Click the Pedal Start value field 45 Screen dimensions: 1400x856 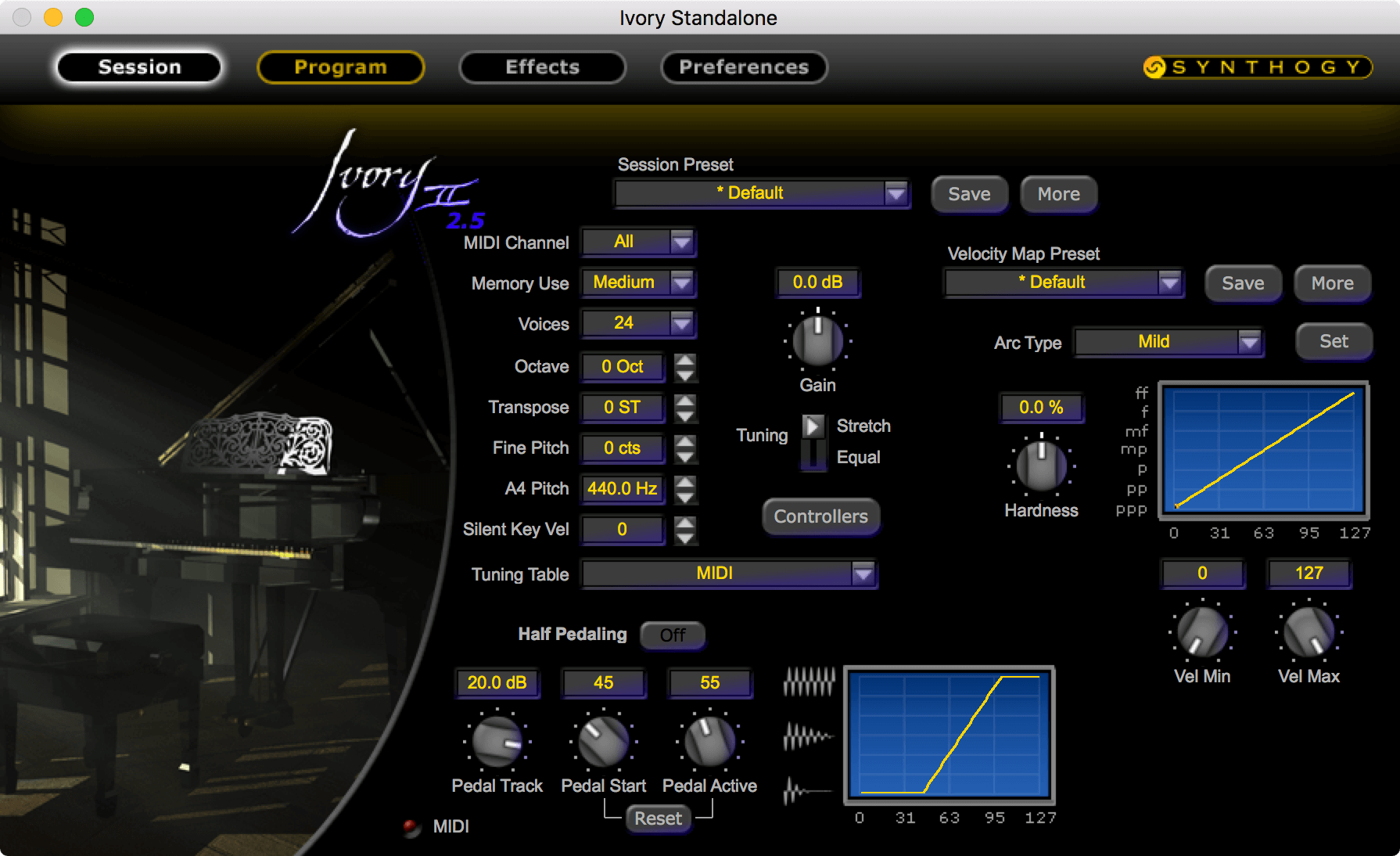coord(604,683)
